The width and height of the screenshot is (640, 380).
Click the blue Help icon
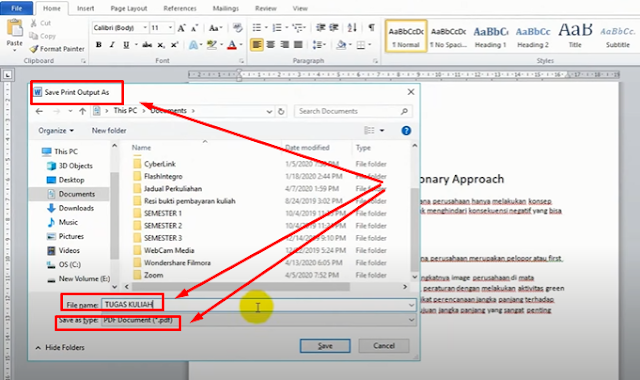pos(406,131)
